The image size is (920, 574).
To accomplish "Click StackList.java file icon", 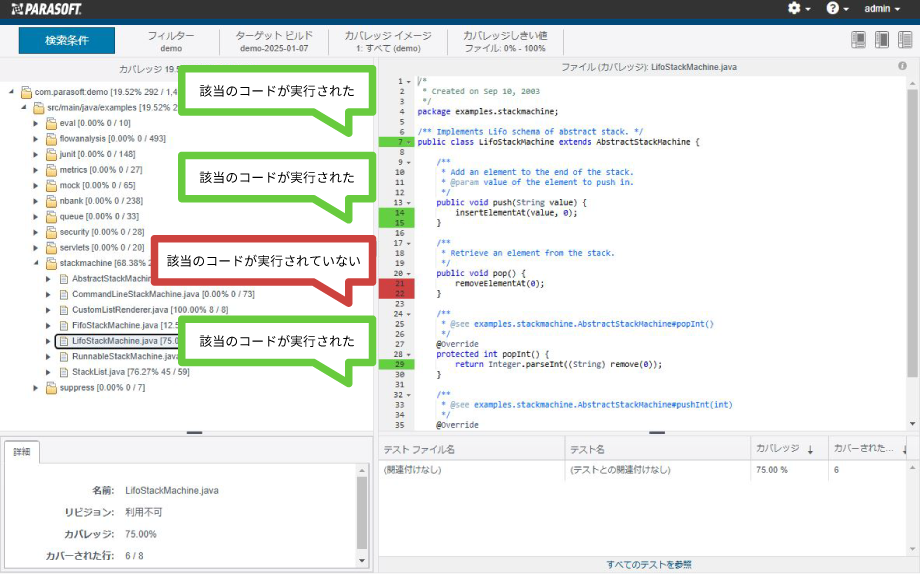I will pyautogui.click(x=64, y=372).
